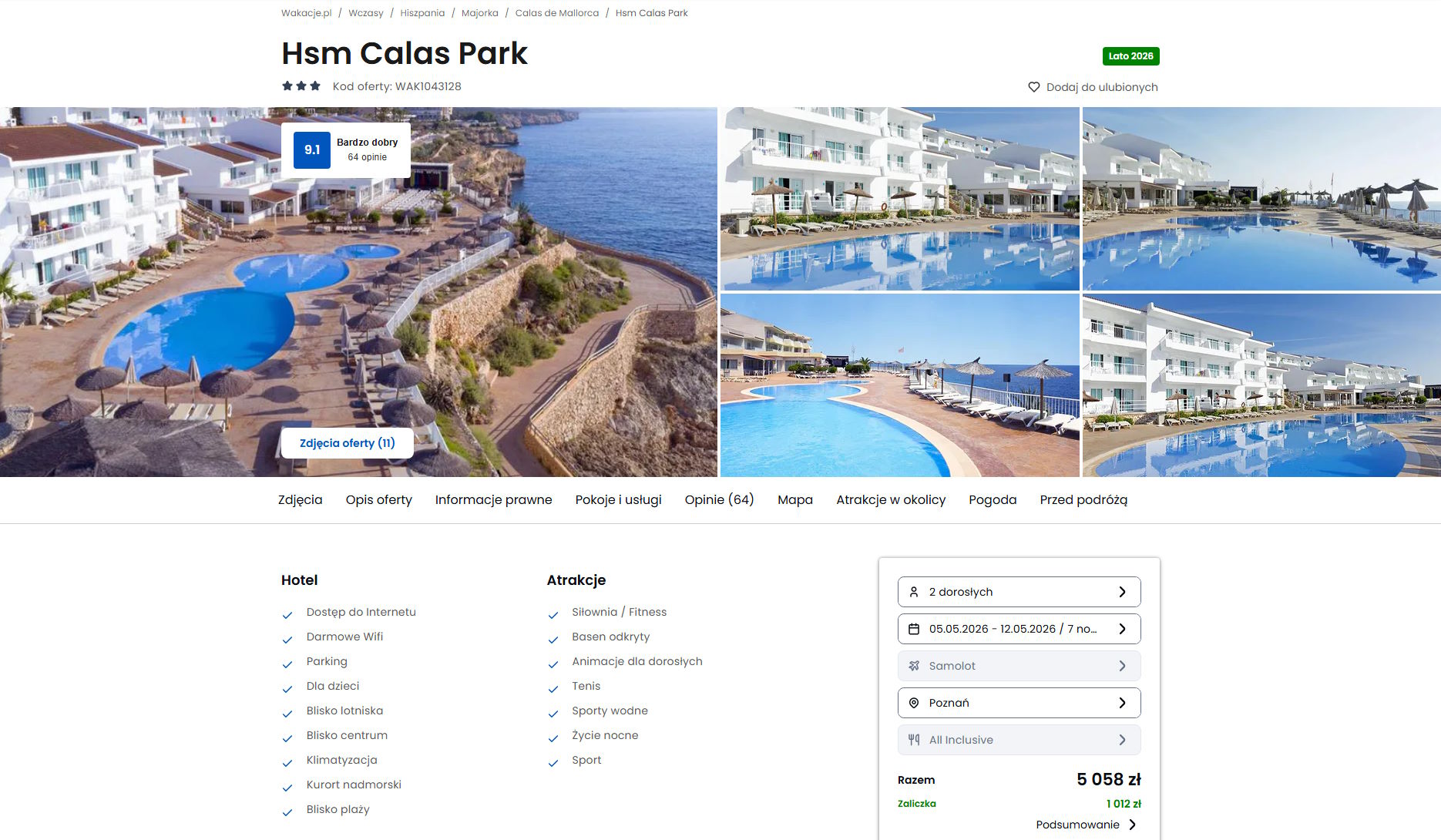Click the checkmark next to Klimatyzacja
The image size is (1441, 840).
pos(287,763)
